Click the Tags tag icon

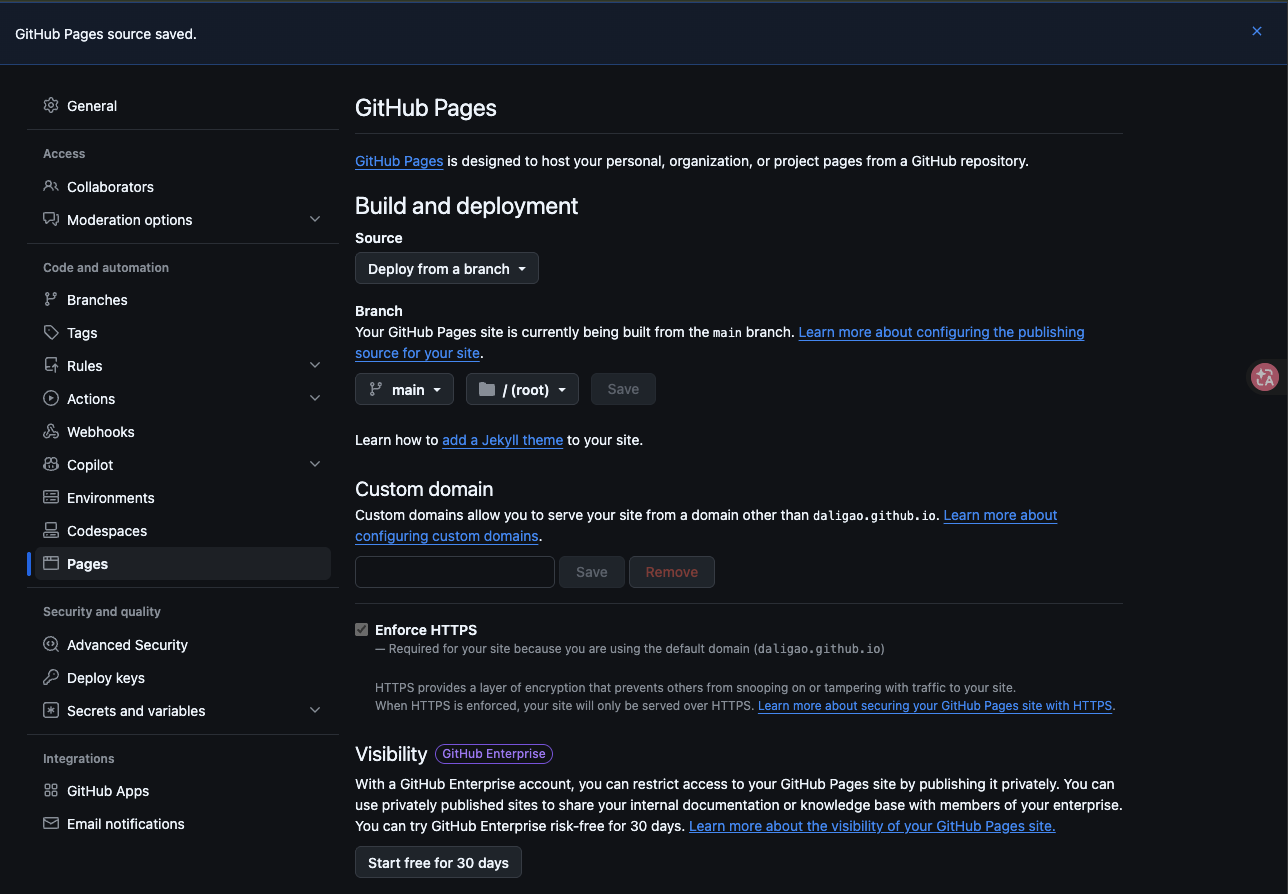pyautogui.click(x=51, y=332)
